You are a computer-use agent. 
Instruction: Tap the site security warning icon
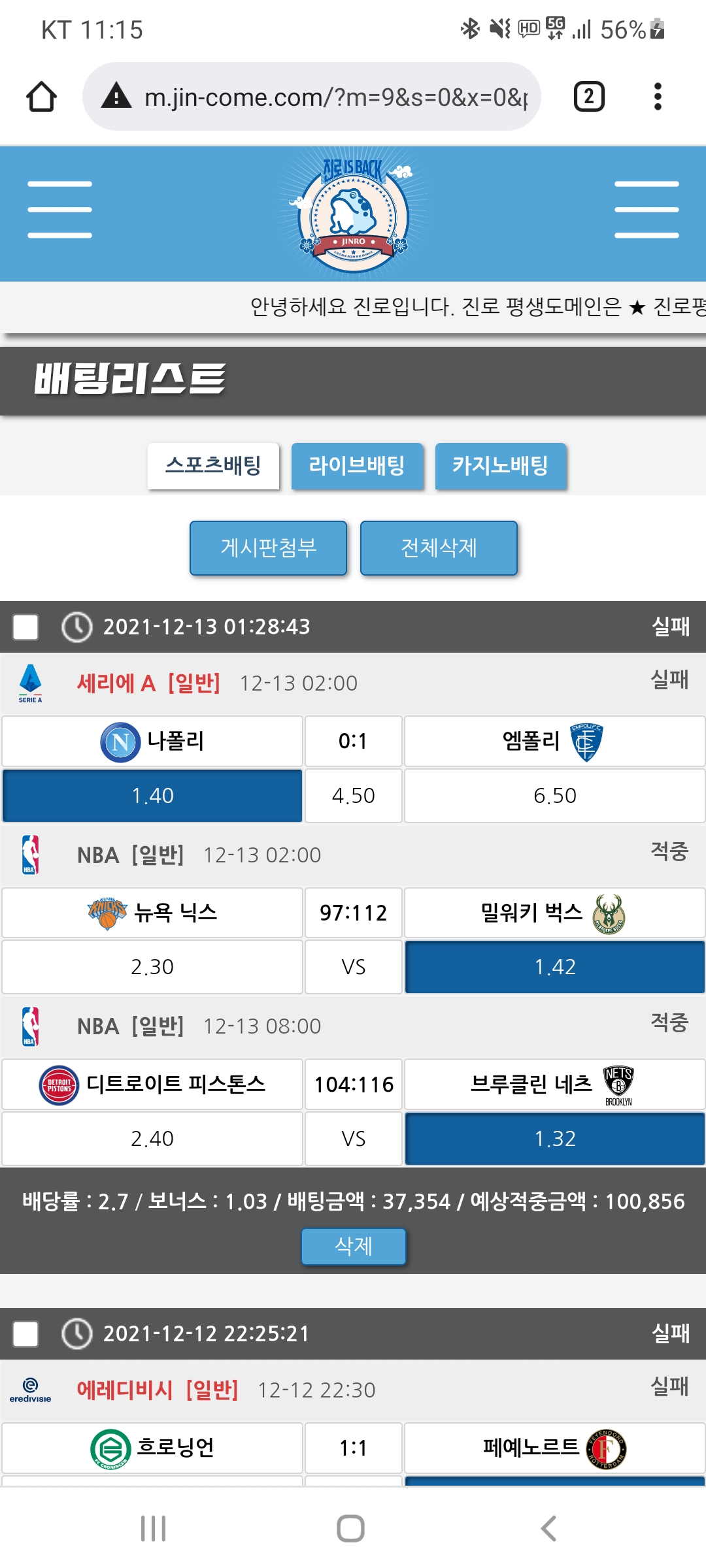coord(117,97)
